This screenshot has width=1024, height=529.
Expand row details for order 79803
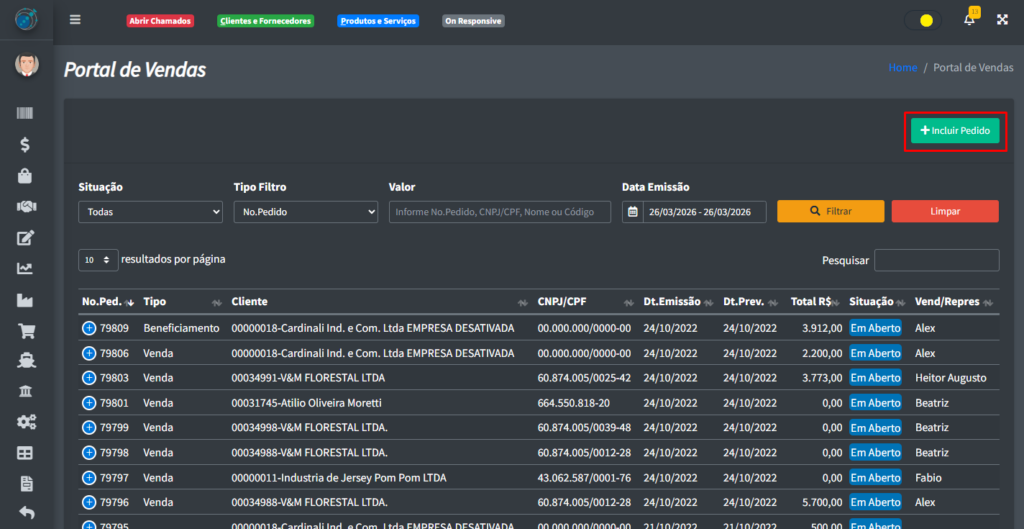(x=89, y=378)
